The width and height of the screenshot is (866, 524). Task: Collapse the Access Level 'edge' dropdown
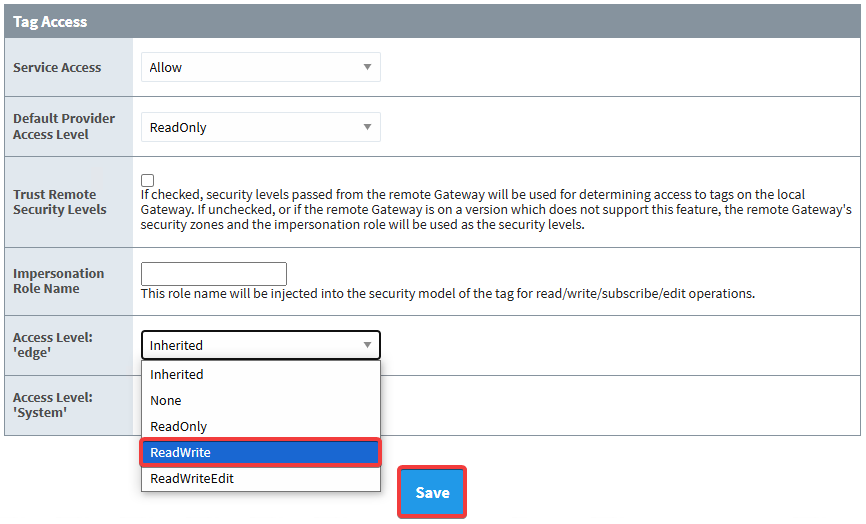click(x=261, y=345)
